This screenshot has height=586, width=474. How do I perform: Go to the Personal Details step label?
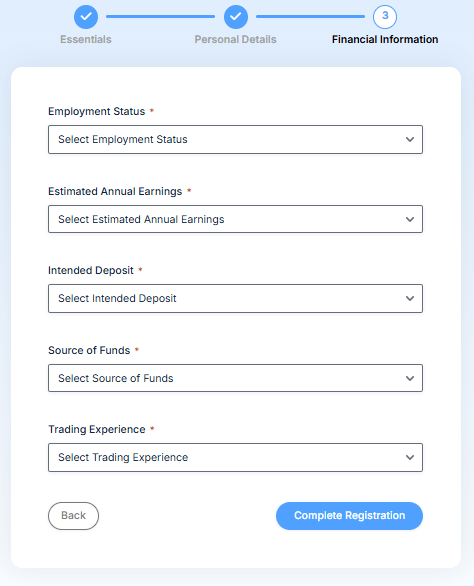(x=236, y=39)
